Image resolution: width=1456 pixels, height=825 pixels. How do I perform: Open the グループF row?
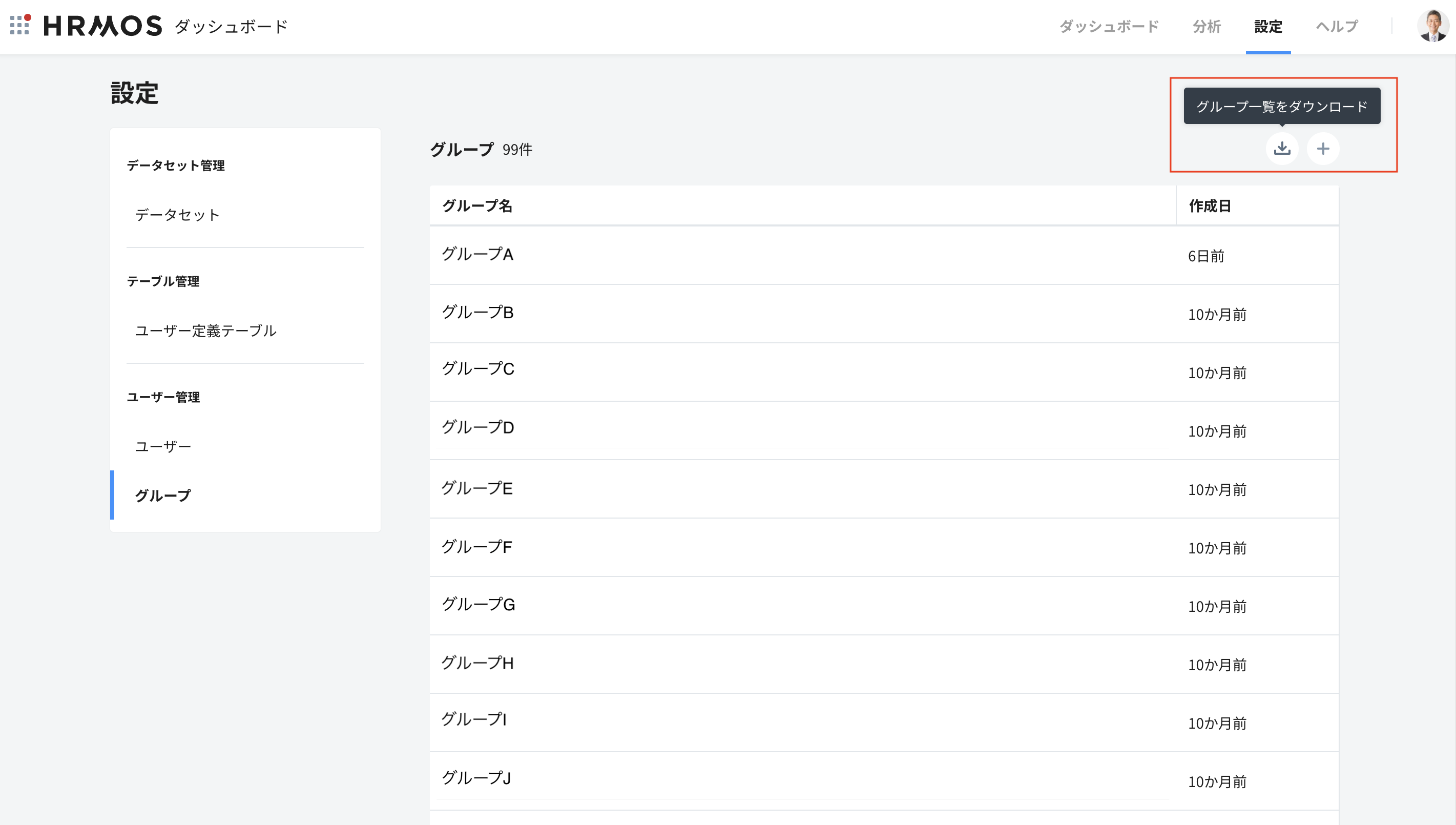(883, 547)
